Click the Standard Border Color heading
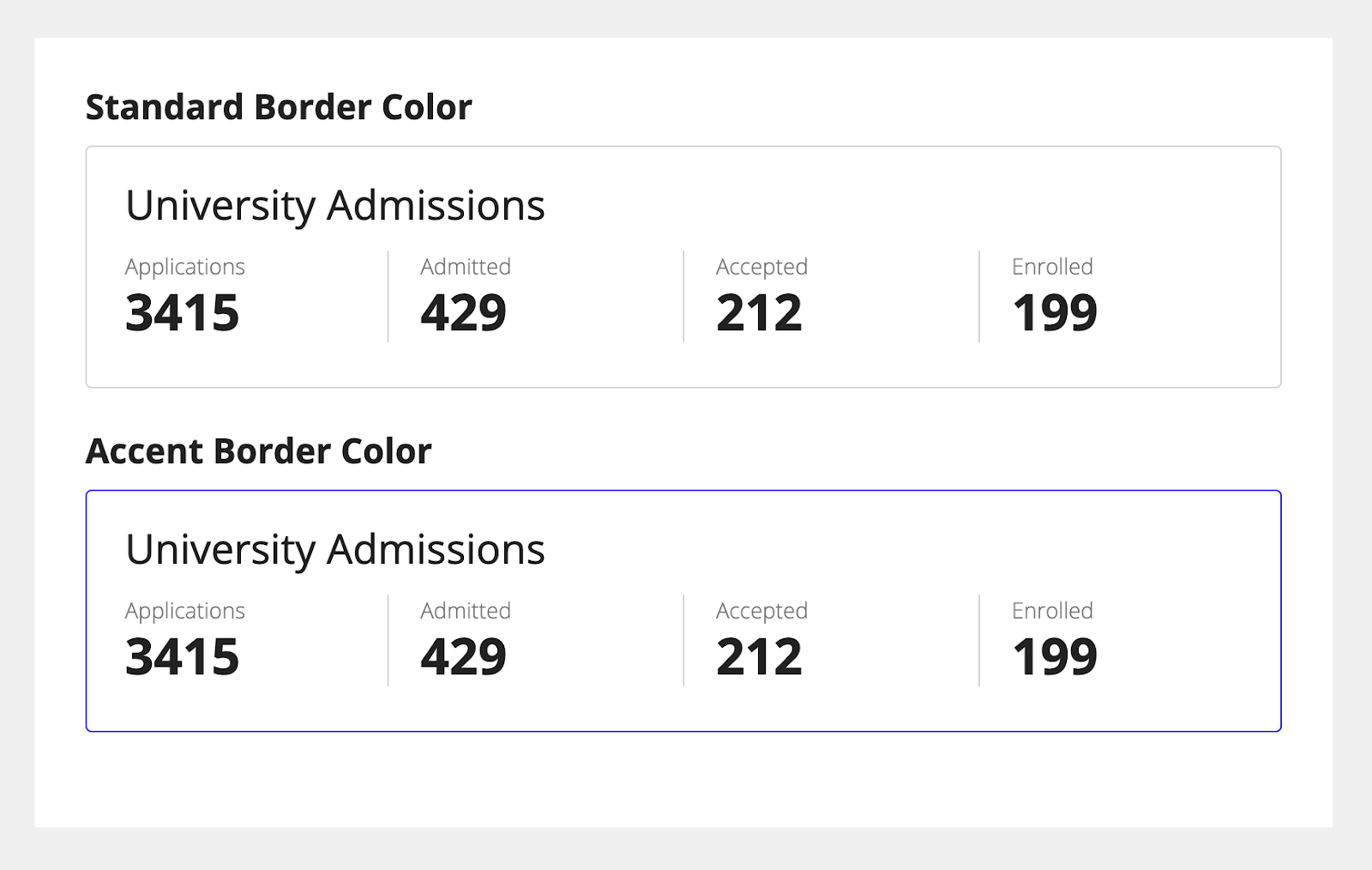The image size is (1372, 870). click(278, 106)
